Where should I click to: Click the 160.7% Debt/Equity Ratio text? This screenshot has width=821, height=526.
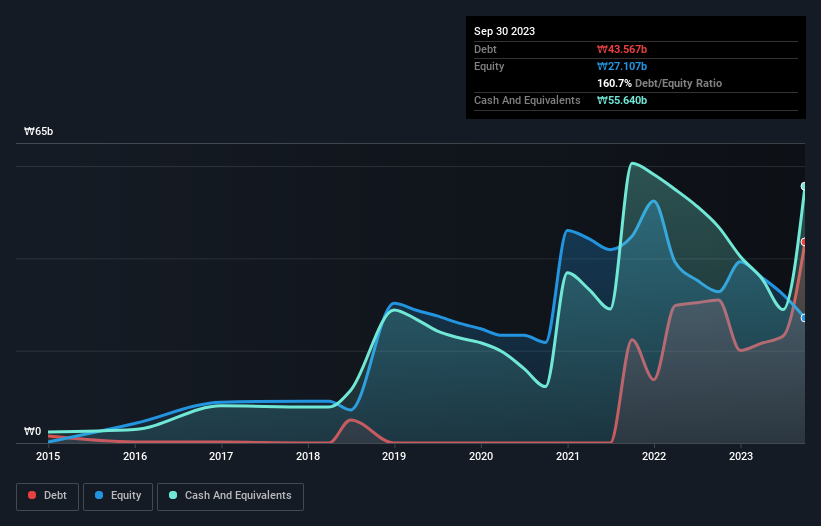click(659, 83)
